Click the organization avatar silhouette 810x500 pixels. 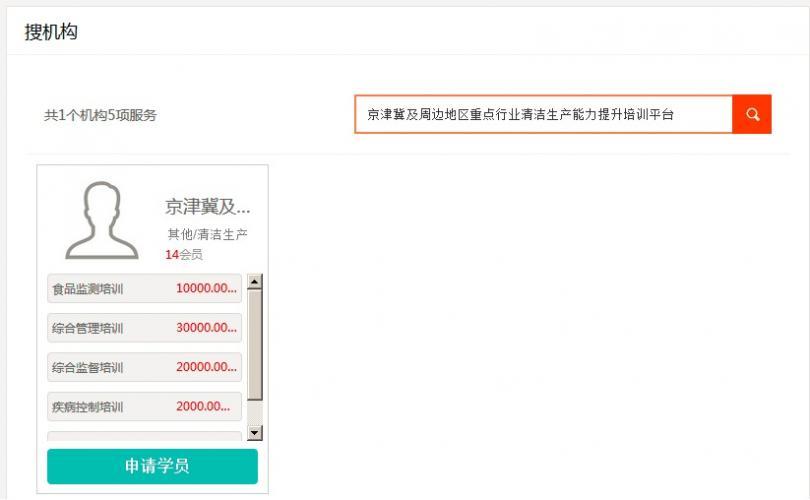pyautogui.click(x=102, y=220)
